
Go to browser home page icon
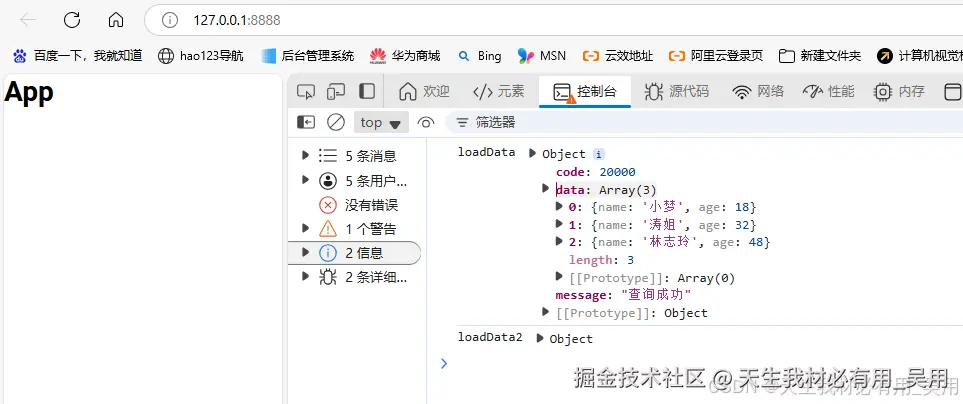115,20
